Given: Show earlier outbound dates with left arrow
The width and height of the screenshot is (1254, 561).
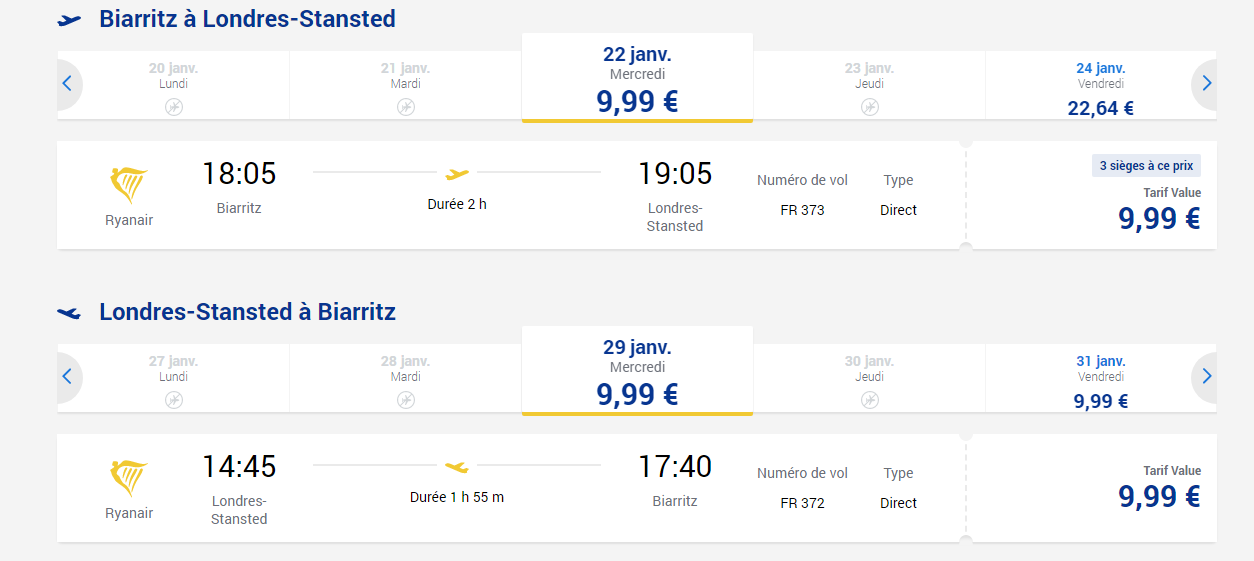Looking at the screenshot, I should pos(68,84).
